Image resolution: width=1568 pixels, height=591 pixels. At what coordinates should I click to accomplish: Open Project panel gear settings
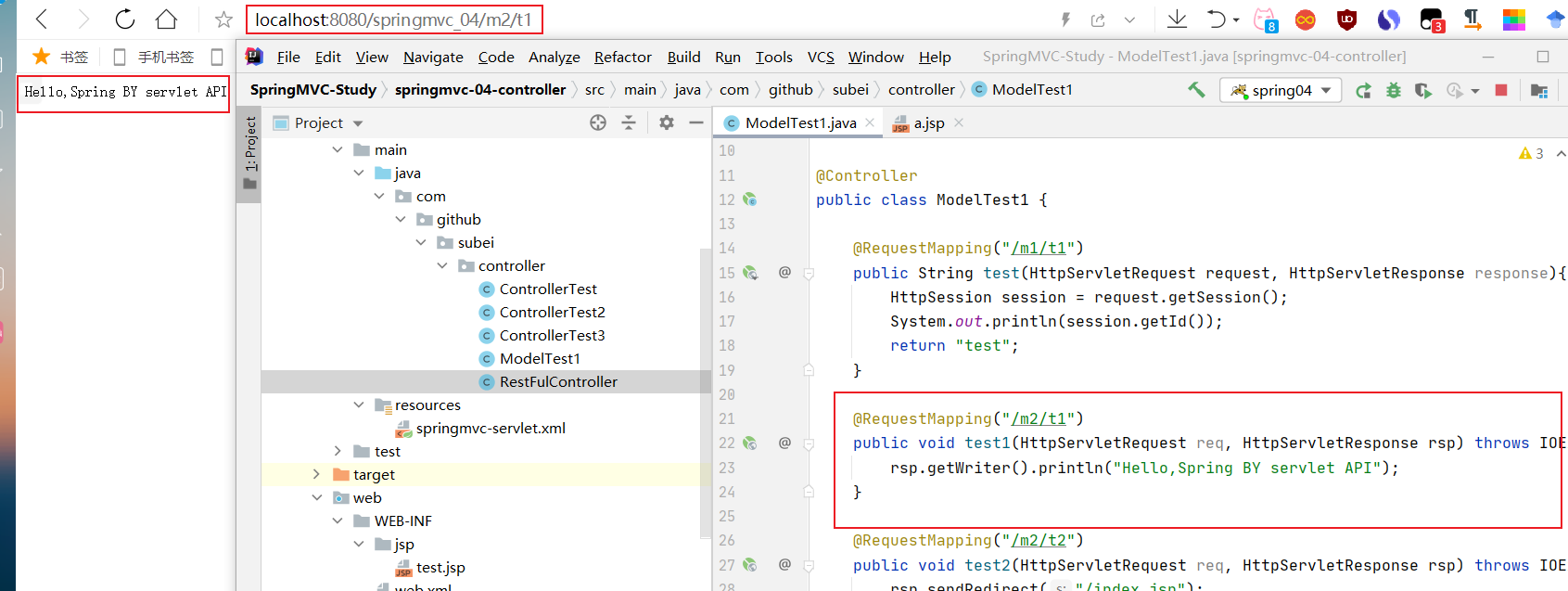667,122
